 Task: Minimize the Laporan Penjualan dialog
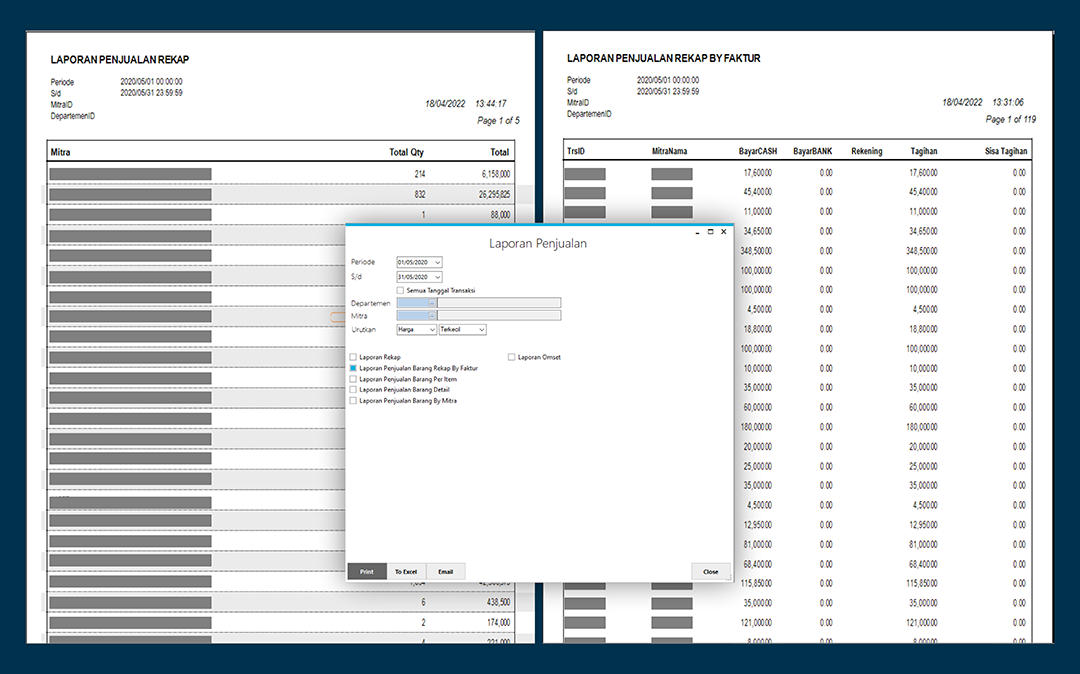[698, 233]
